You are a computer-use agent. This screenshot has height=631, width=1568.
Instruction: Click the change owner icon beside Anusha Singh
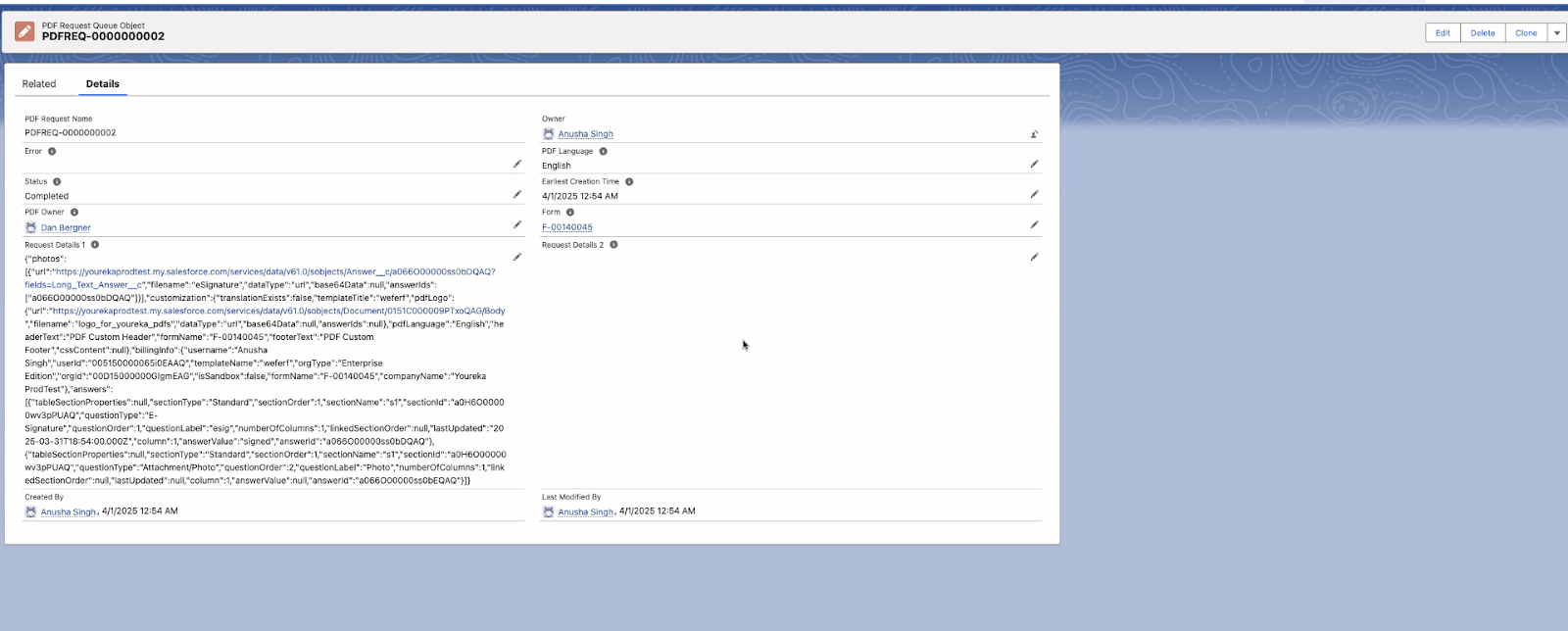(x=1034, y=134)
